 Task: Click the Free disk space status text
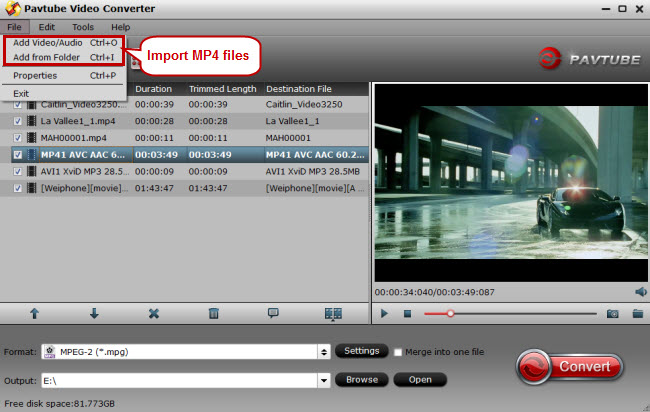pyautogui.click(x=59, y=403)
